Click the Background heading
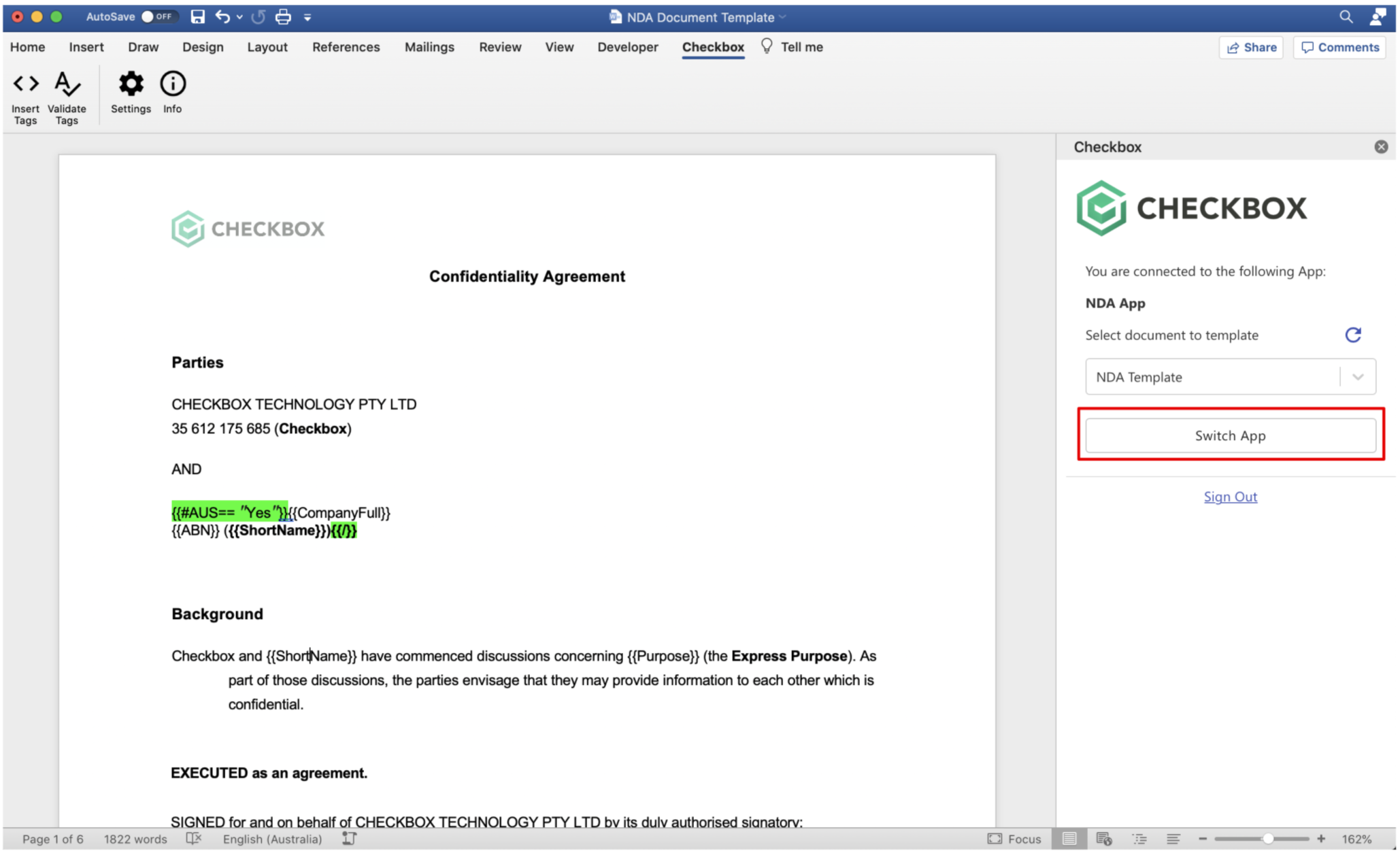Screen dimensions: 1400x853 pyautogui.click(x=217, y=614)
